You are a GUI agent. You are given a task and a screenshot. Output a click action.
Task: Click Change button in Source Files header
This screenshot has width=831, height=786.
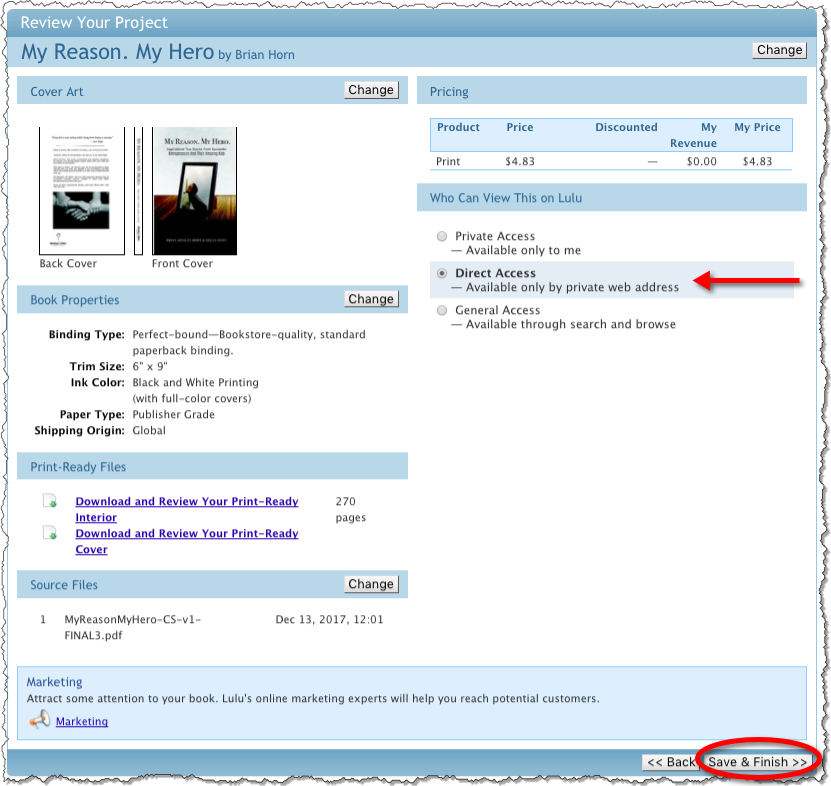pos(371,584)
